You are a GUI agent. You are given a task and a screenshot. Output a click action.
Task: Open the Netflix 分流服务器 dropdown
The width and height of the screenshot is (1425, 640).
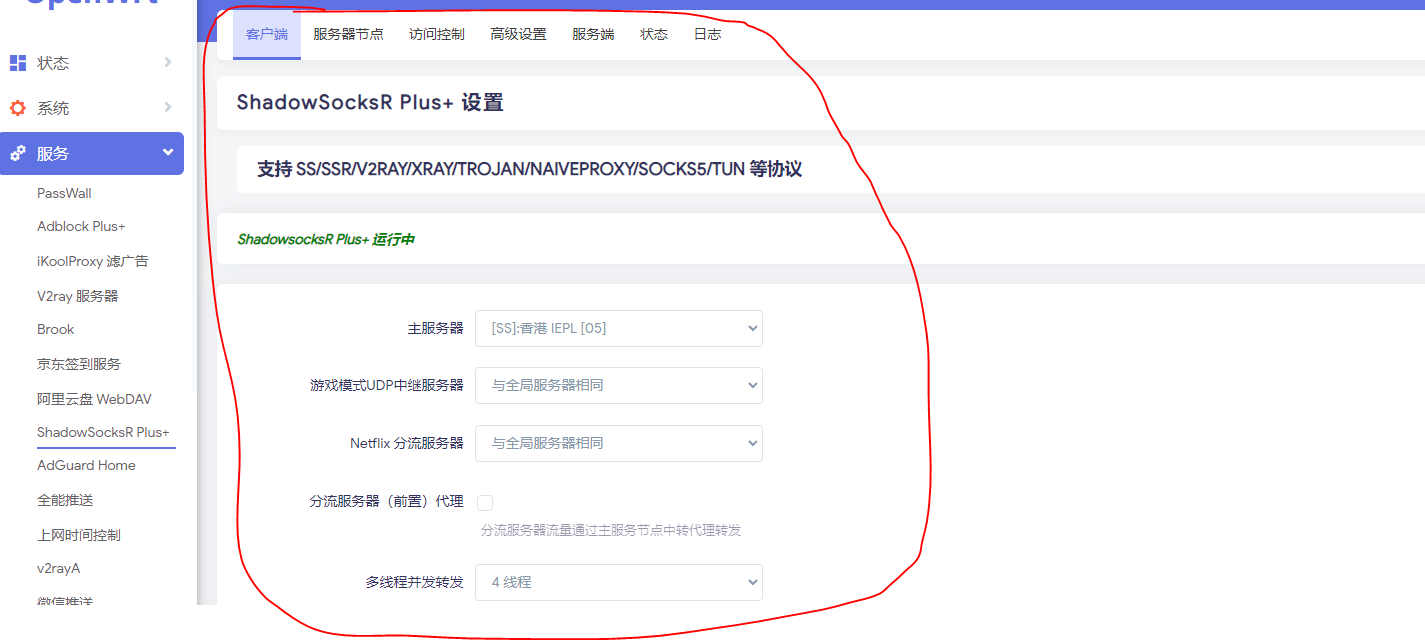(x=619, y=443)
